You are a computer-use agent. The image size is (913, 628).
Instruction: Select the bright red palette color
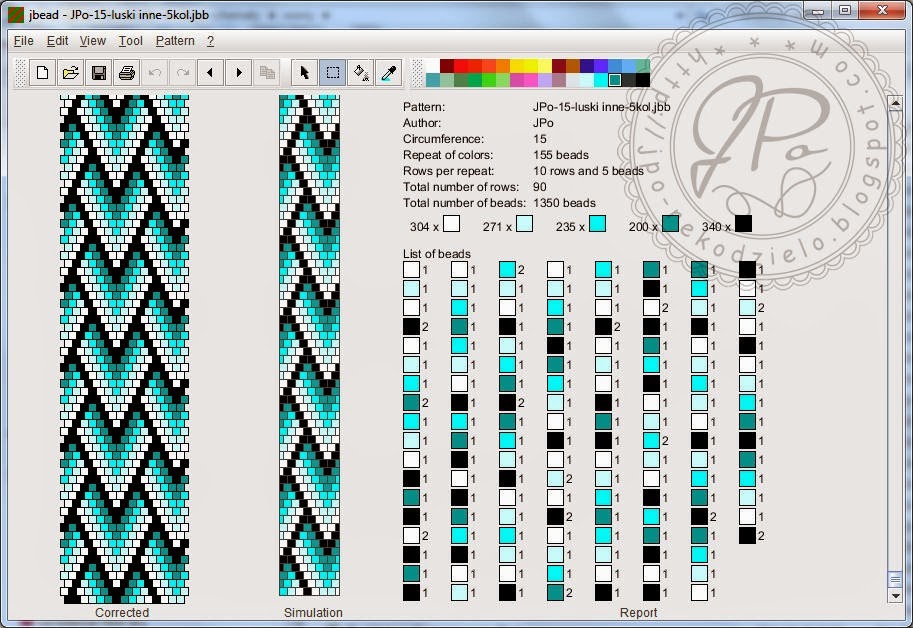pos(461,66)
